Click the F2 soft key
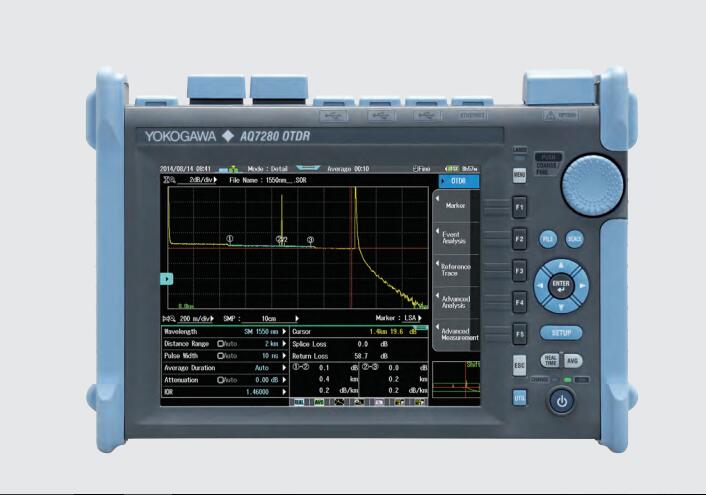 coord(519,239)
